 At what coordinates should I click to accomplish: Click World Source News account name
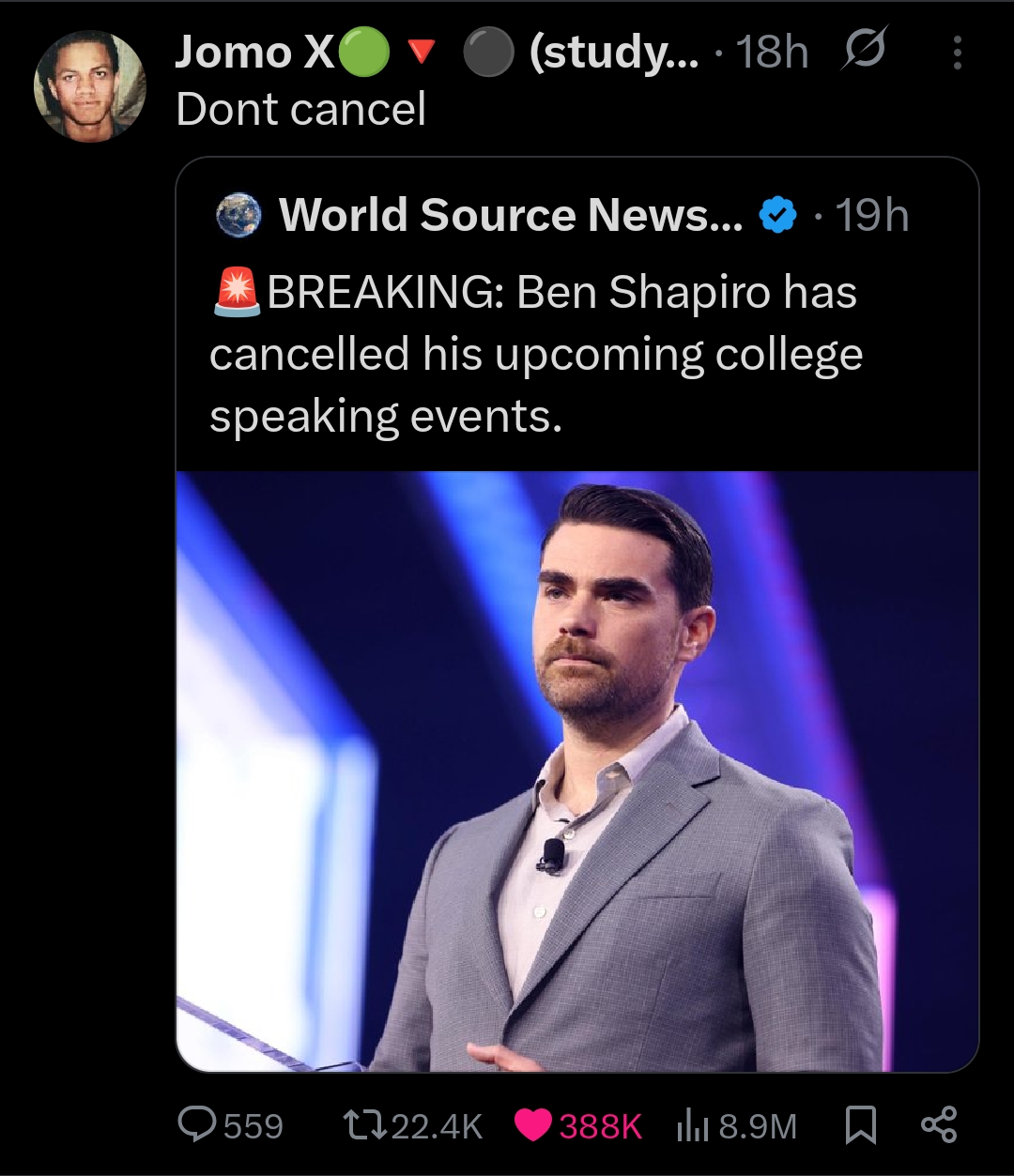pyautogui.click(x=510, y=215)
